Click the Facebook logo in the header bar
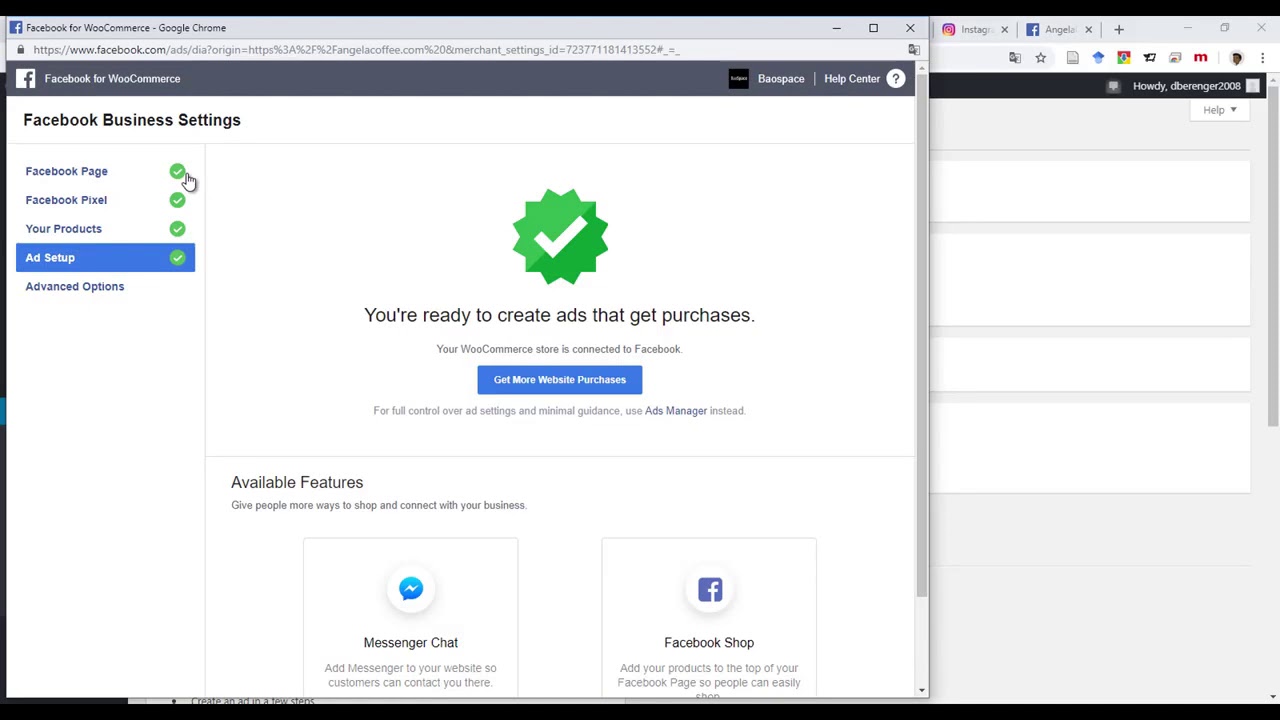The image size is (1280, 720). coord(25,78)
